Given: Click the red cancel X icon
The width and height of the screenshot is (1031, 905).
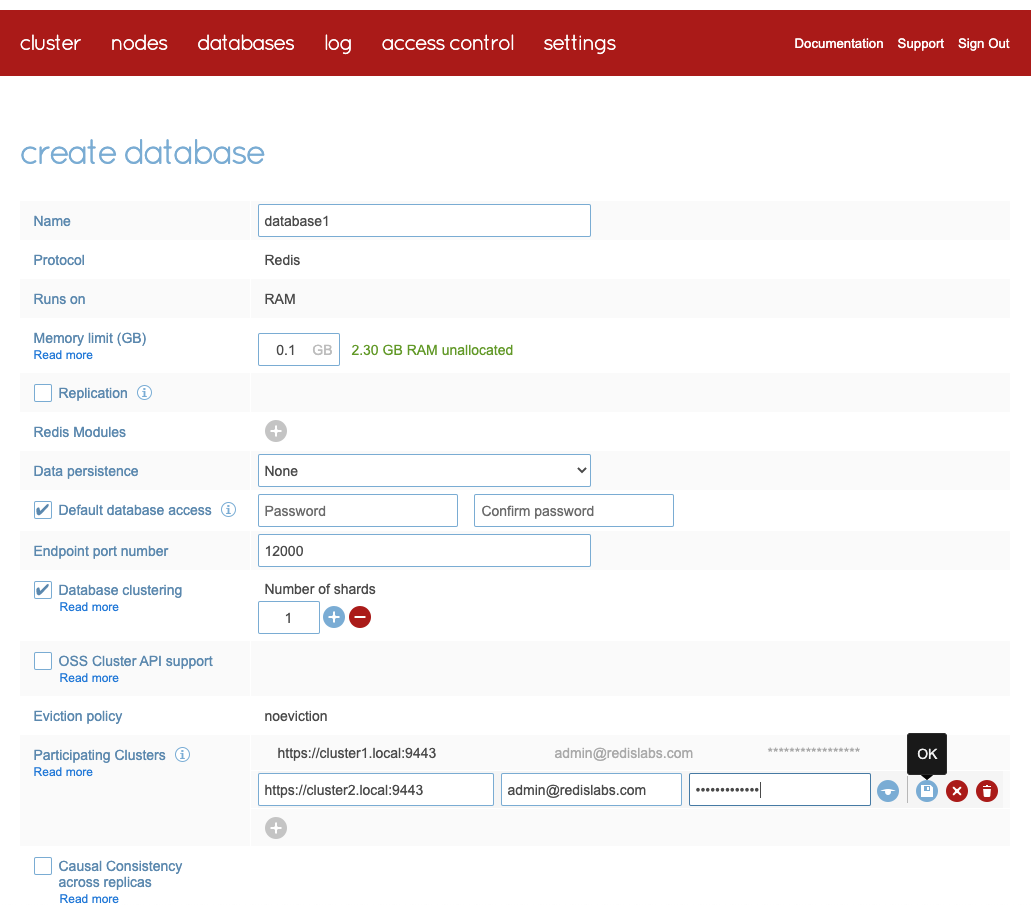Looking at the screenshot, I should point(957,791).
